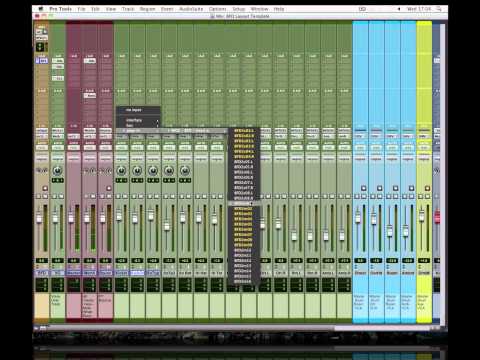Click the volume fader on the first blue channel
The width and height of the screenshot is (480, 360).
coord(358,217)
